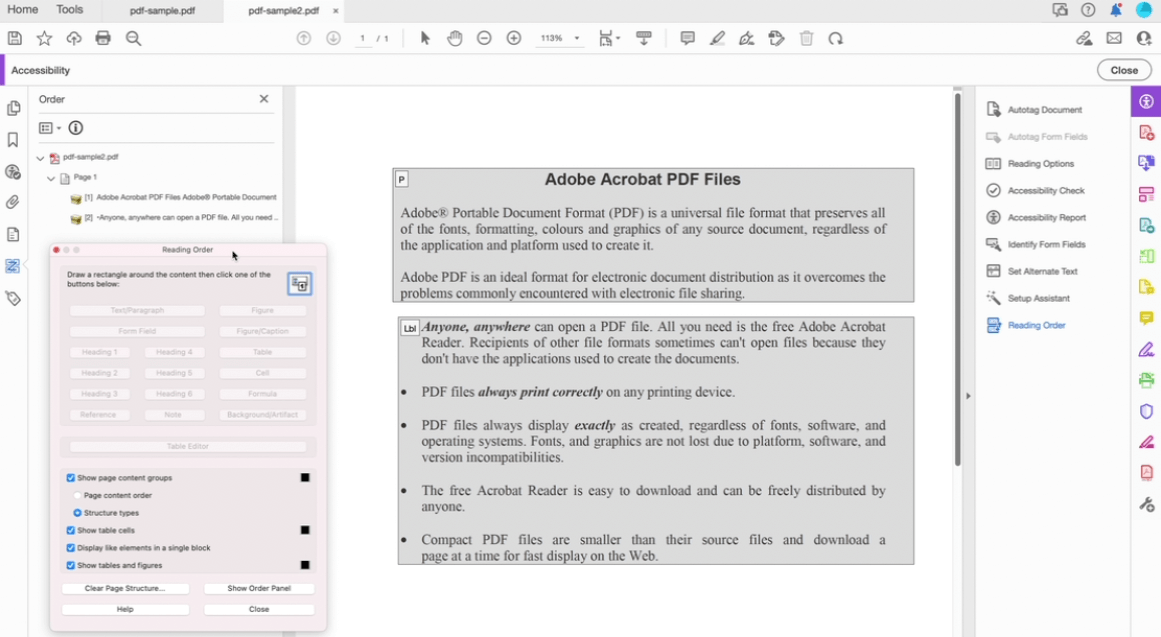Select the Hand pan tool
The image size is (1161, 637).
455,39
